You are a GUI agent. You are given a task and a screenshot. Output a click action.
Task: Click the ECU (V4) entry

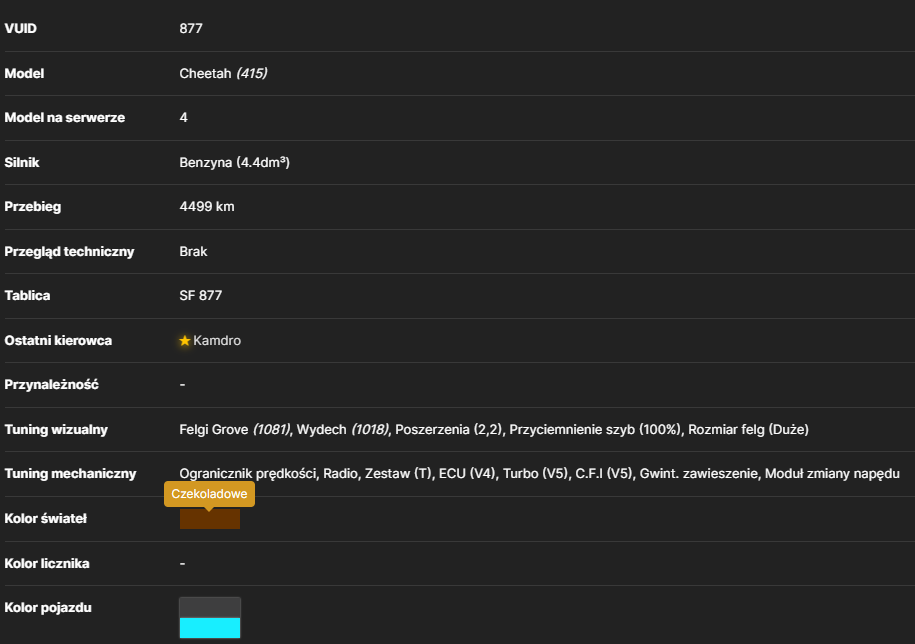[467, 474]
